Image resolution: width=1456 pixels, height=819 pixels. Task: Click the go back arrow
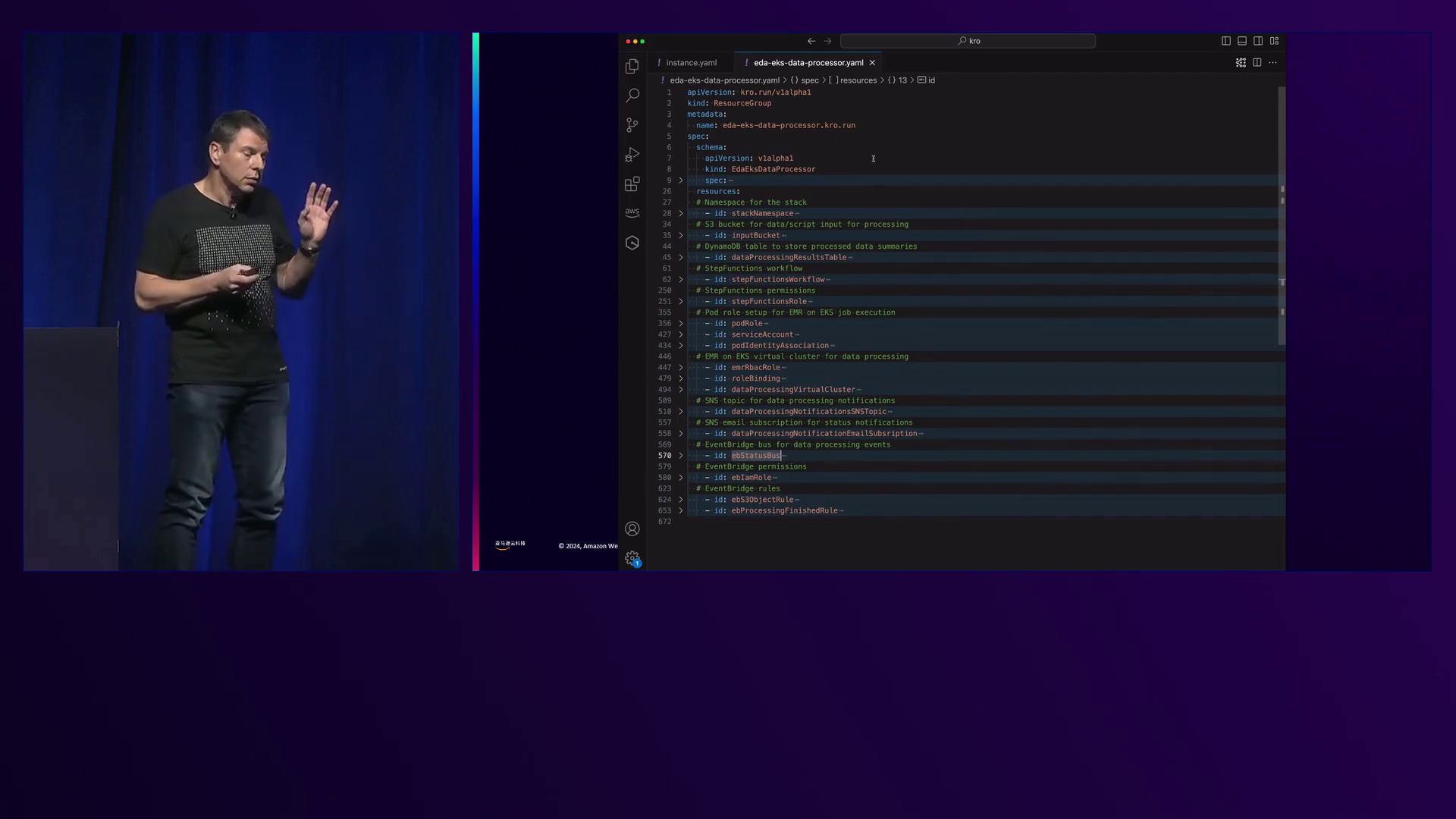pos(811,41)
